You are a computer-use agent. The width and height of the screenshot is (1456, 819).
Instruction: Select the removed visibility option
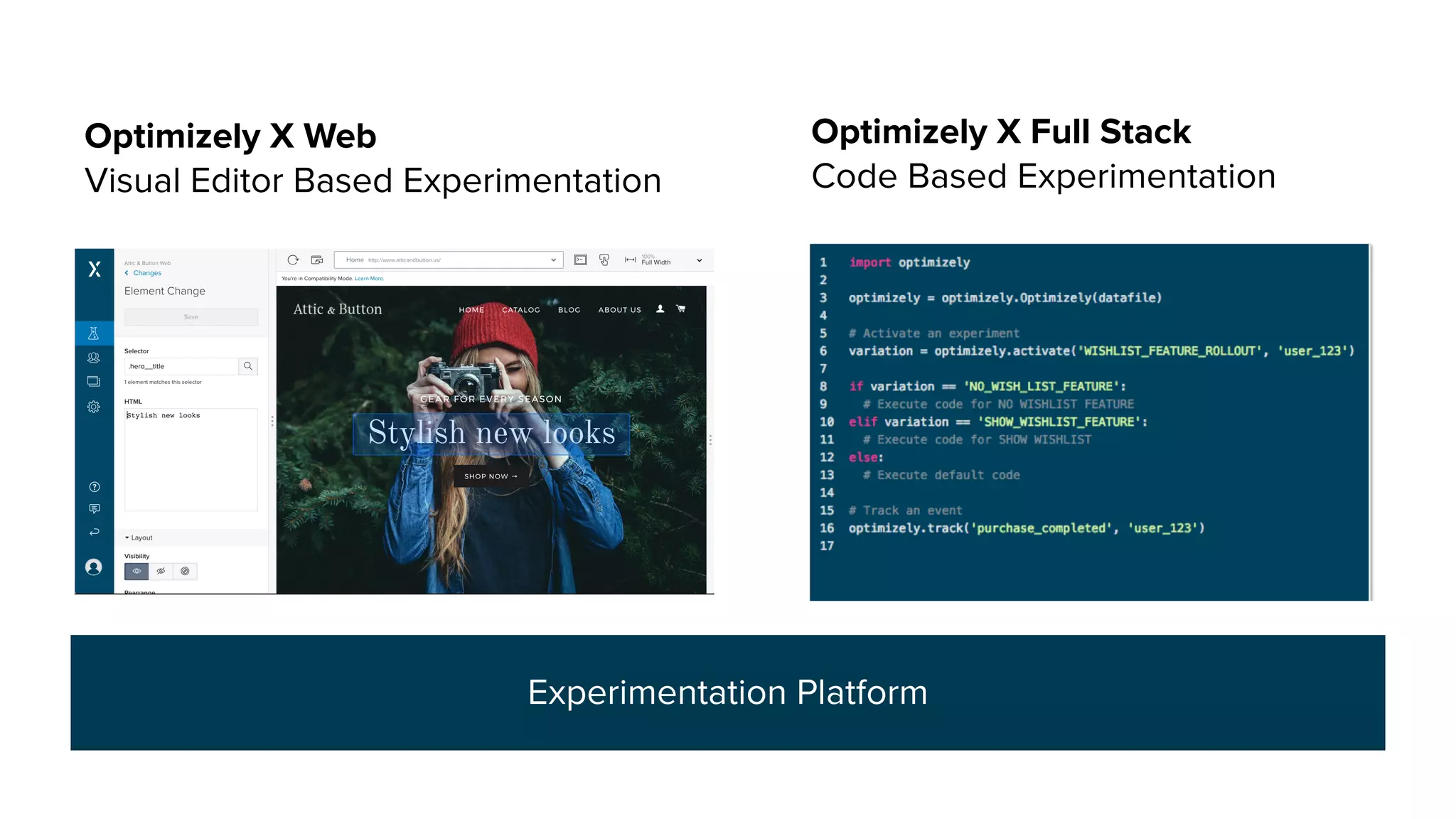(x=185, y=571)
